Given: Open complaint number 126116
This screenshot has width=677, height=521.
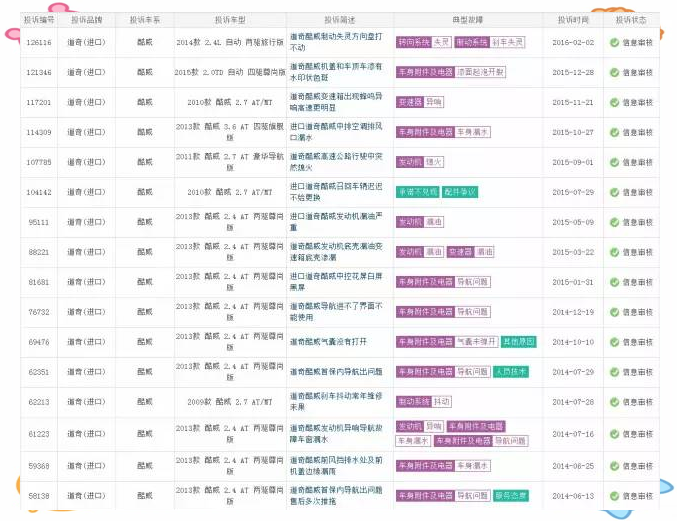Looking at the screenshot, I should click(39, 42).
